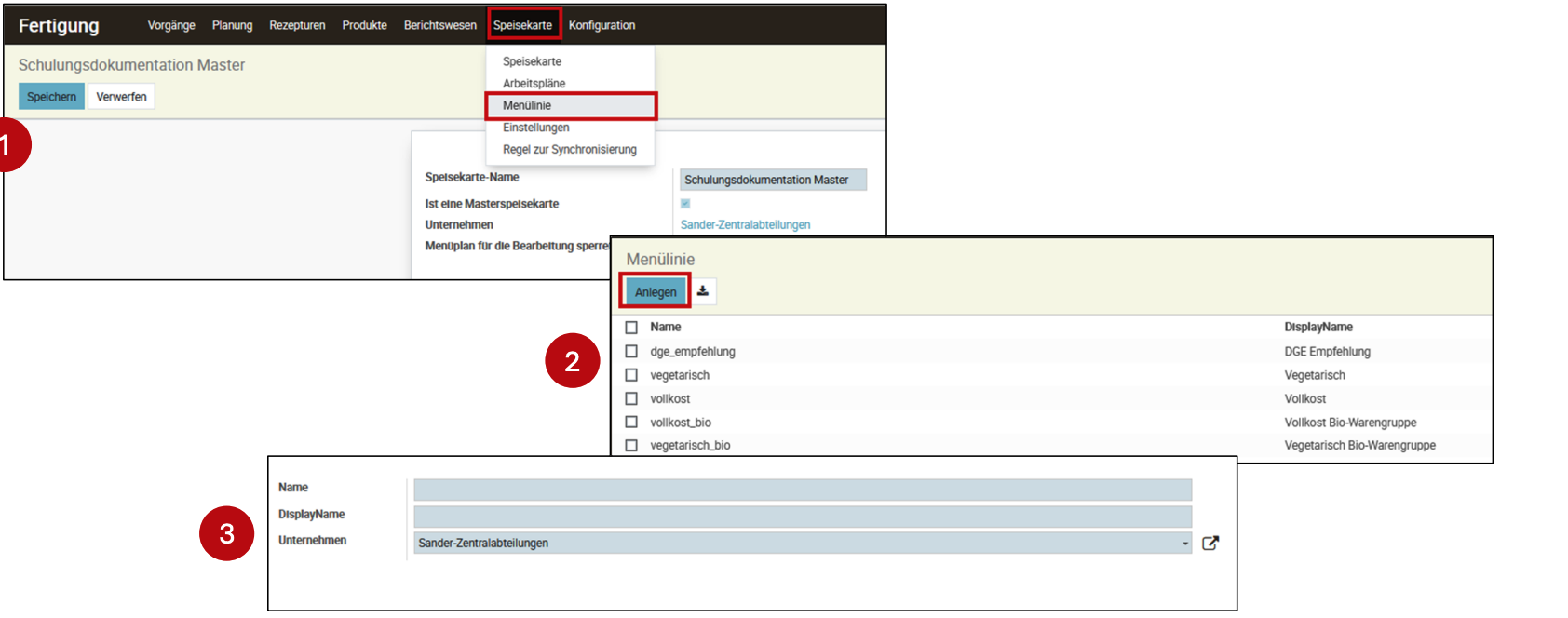1568x618 pixels.
Task: Open the Speisekarte menu in the navbar
Action: click(522, 25)
